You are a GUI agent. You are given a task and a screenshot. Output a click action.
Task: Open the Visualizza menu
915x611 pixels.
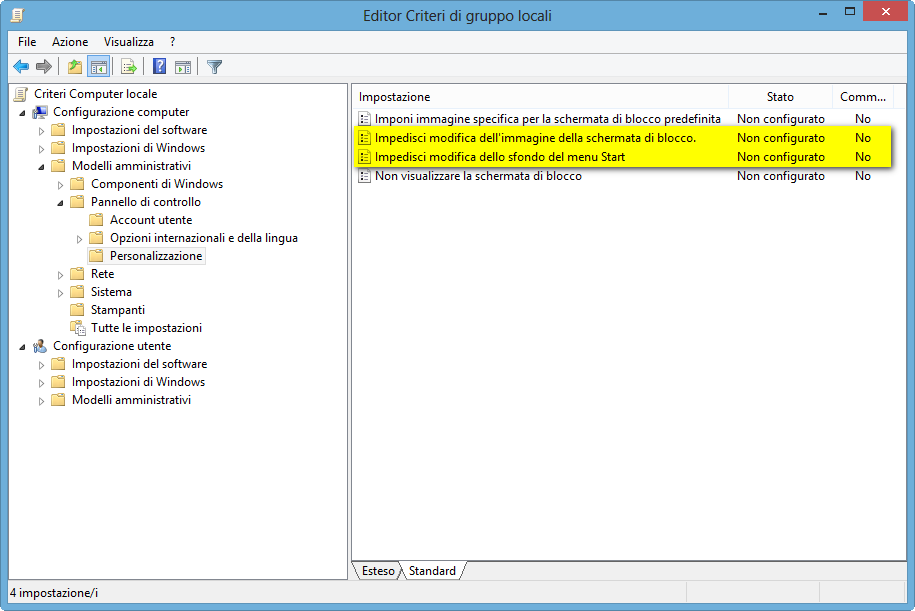pos(129,42)
